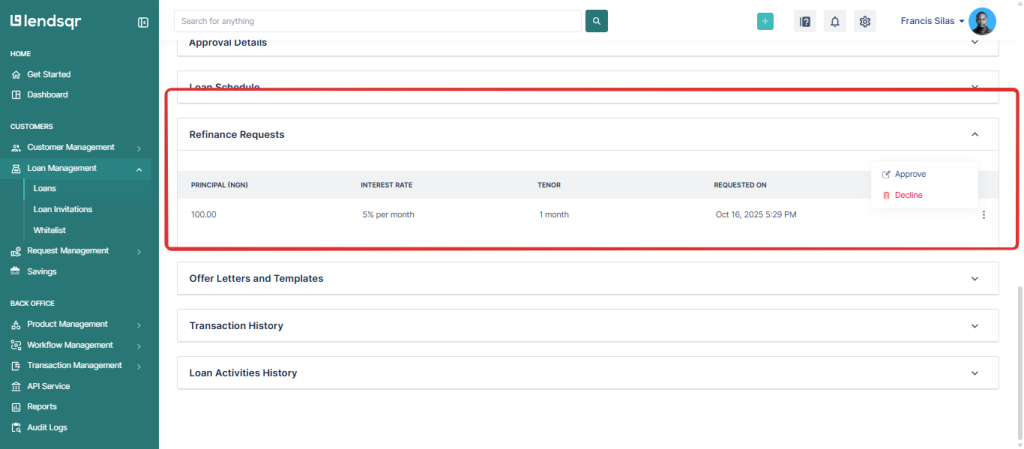The width and height of the screenshot is (1024, 449).
Task: Collapse the sidebar using top toggle icon
Action: coord(143,22)
